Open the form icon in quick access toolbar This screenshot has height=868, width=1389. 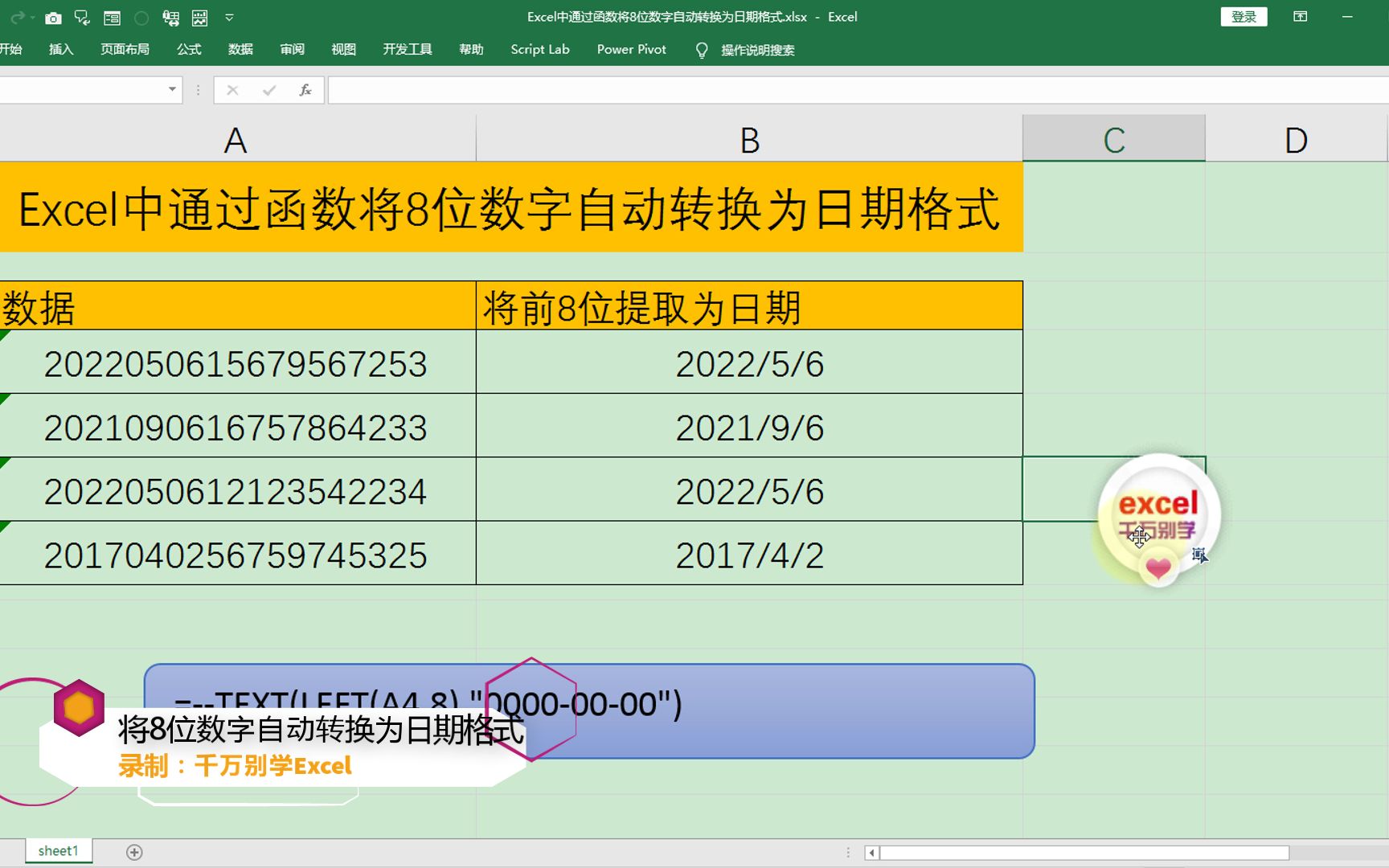112,18
